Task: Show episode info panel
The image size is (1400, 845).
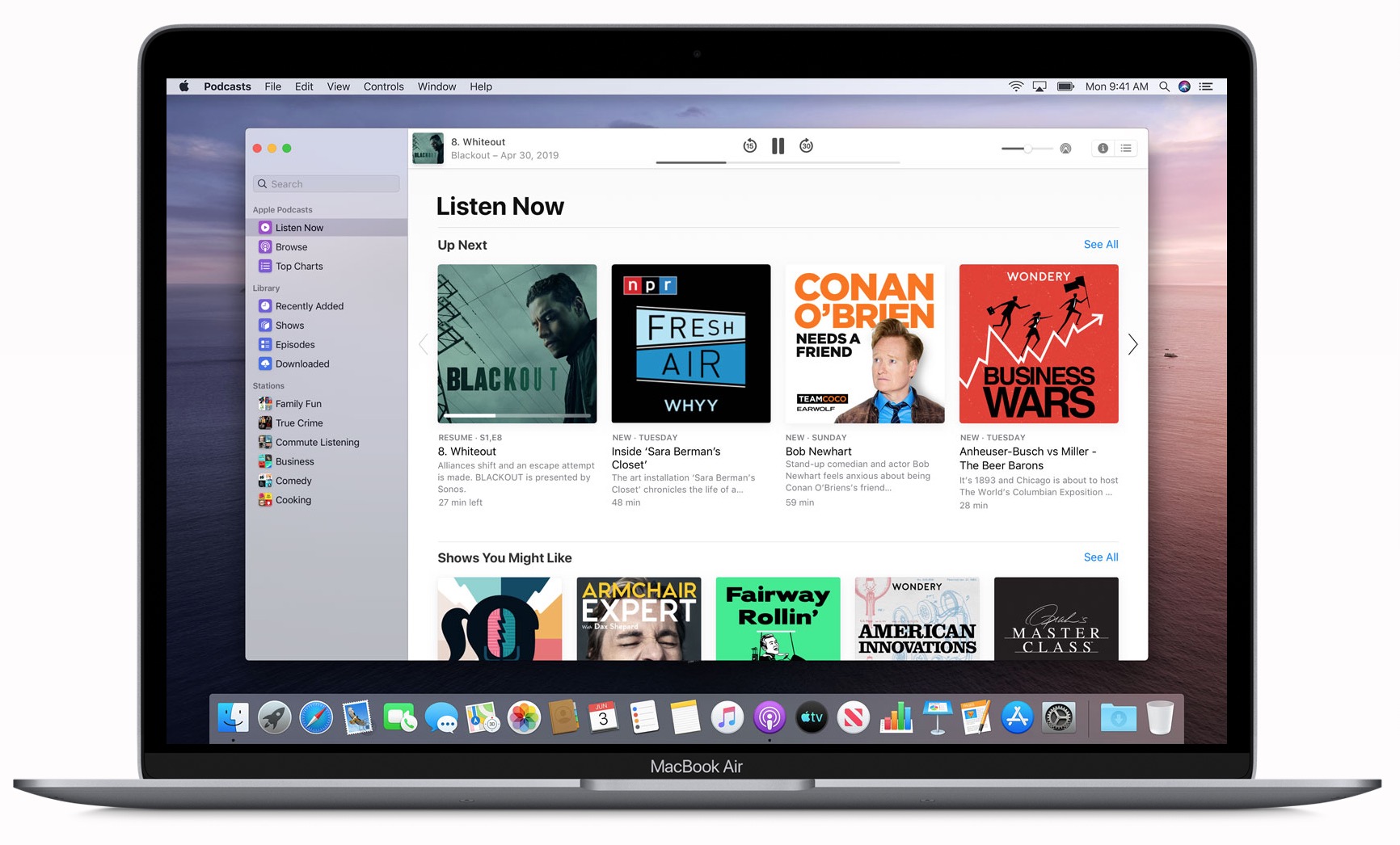Action: [x=1103, y=148]
